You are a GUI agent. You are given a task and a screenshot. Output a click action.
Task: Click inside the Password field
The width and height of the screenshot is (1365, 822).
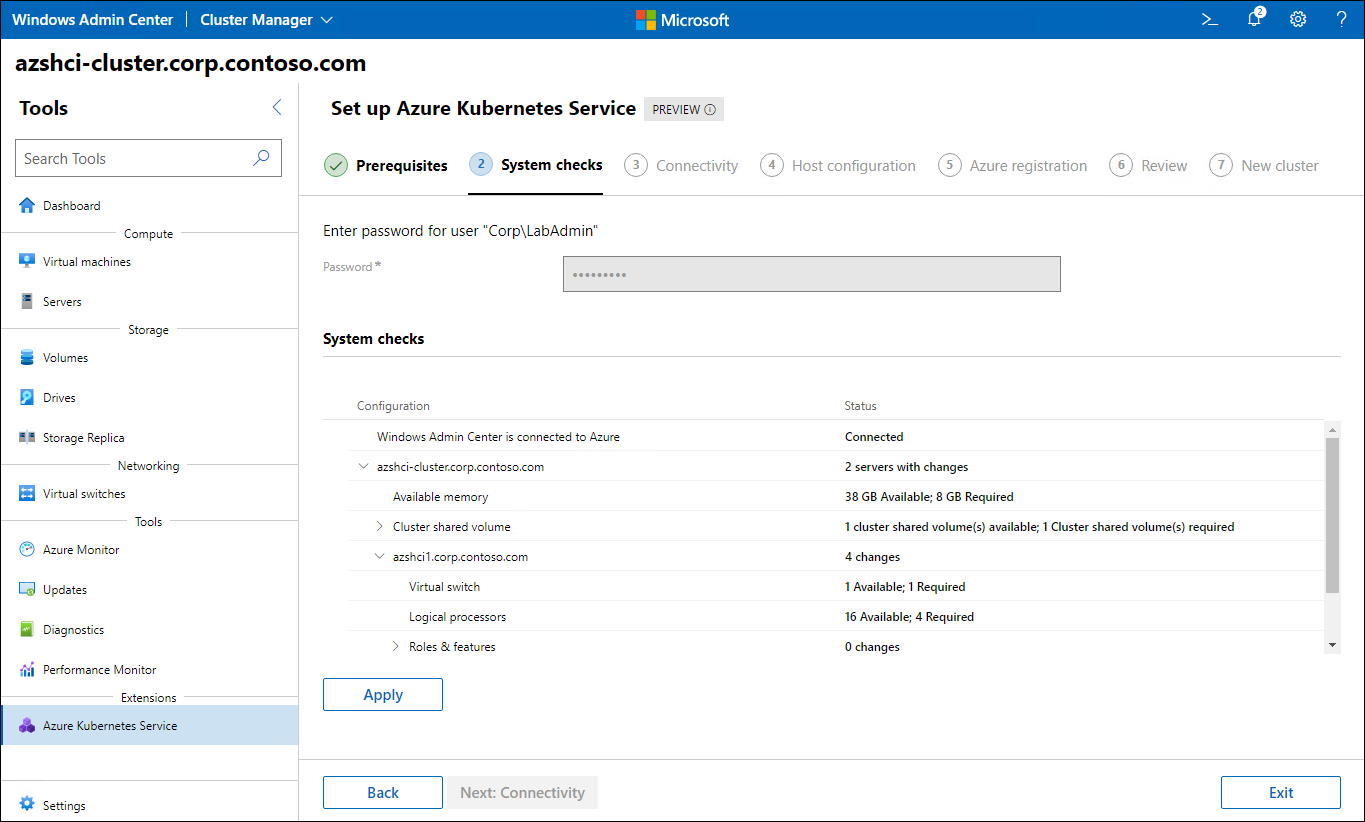[x=811, y=273]
